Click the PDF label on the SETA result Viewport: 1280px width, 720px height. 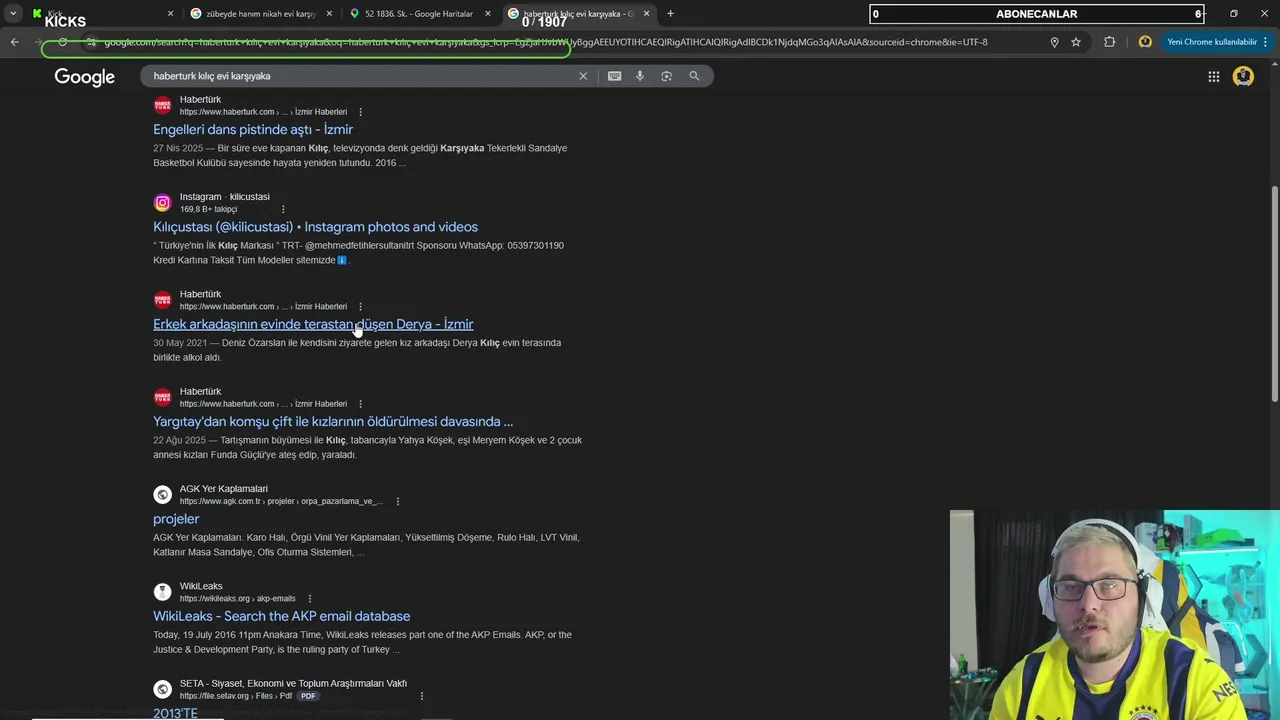[308, 696]
